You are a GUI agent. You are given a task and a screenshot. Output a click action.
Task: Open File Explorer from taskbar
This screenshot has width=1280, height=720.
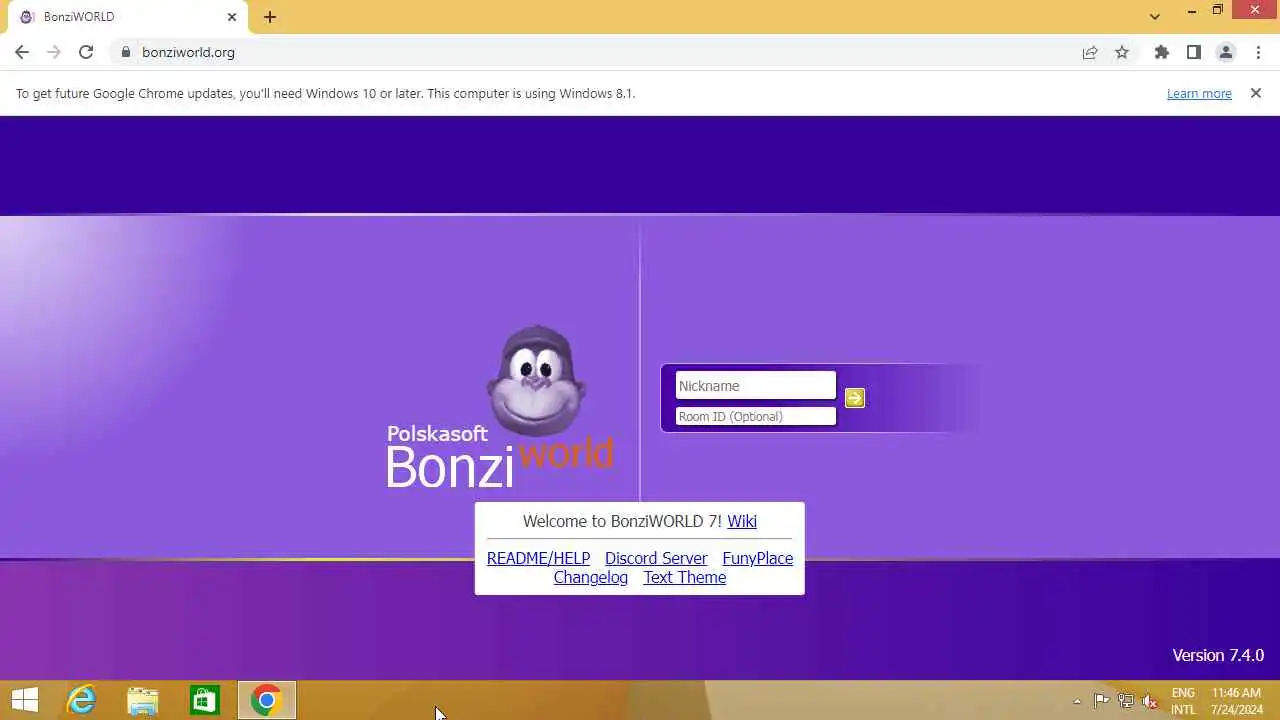pyautogui.click(x=143, y=700)
